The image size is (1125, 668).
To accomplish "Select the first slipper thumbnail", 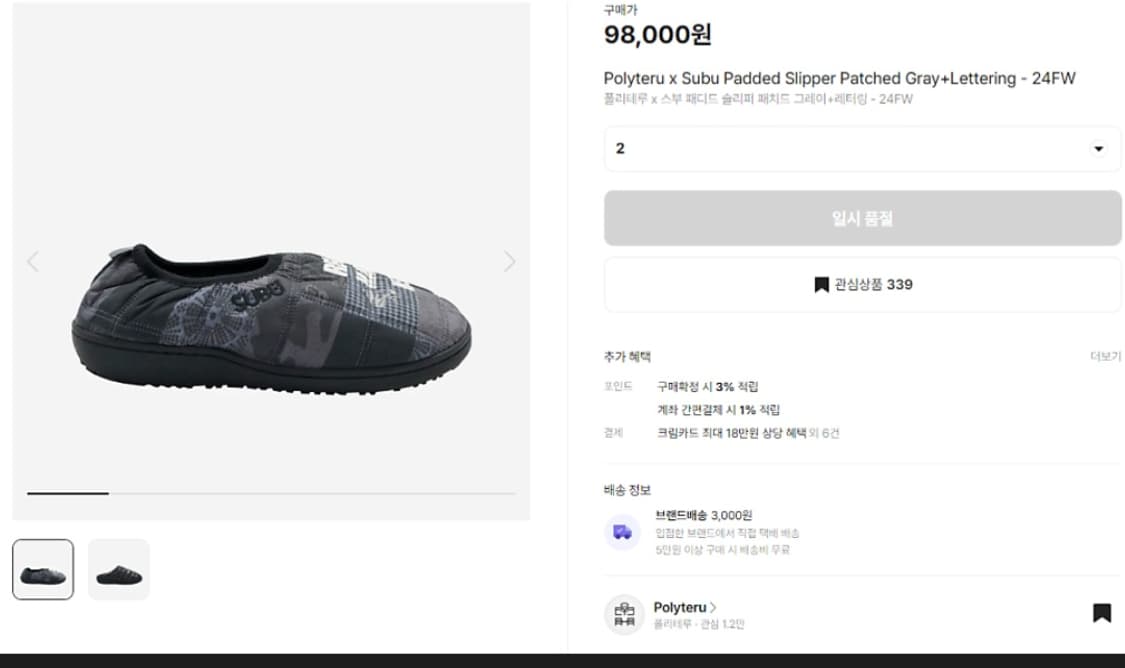I will 43,570.
